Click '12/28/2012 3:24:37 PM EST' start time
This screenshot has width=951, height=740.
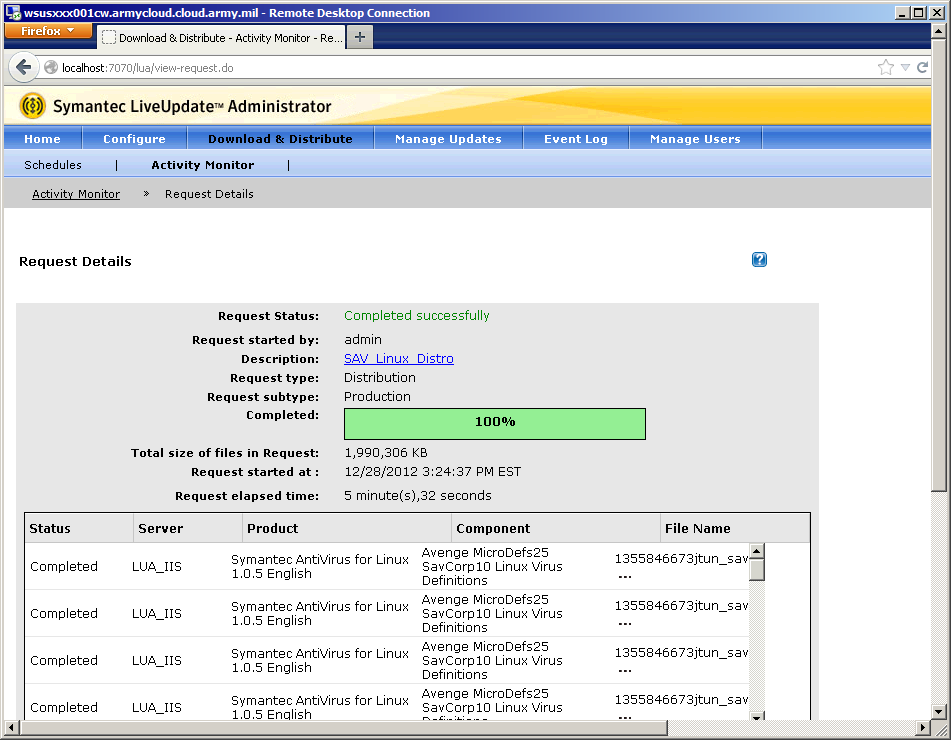(432, 471)
